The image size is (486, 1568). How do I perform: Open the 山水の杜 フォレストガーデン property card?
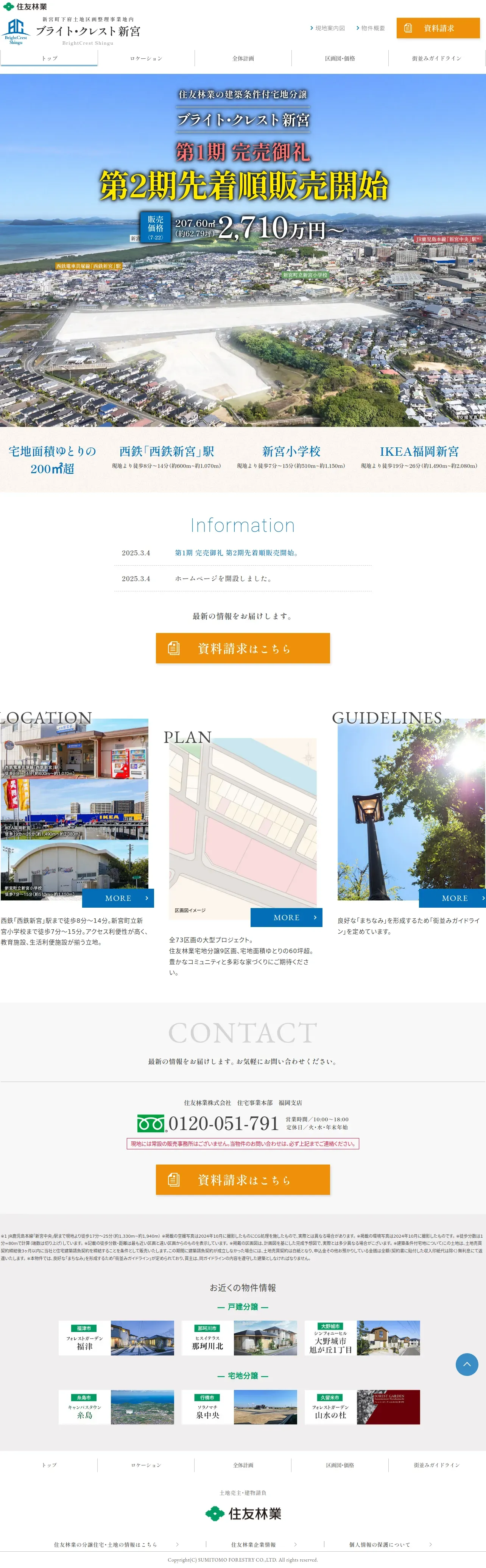click(362, 1407)
